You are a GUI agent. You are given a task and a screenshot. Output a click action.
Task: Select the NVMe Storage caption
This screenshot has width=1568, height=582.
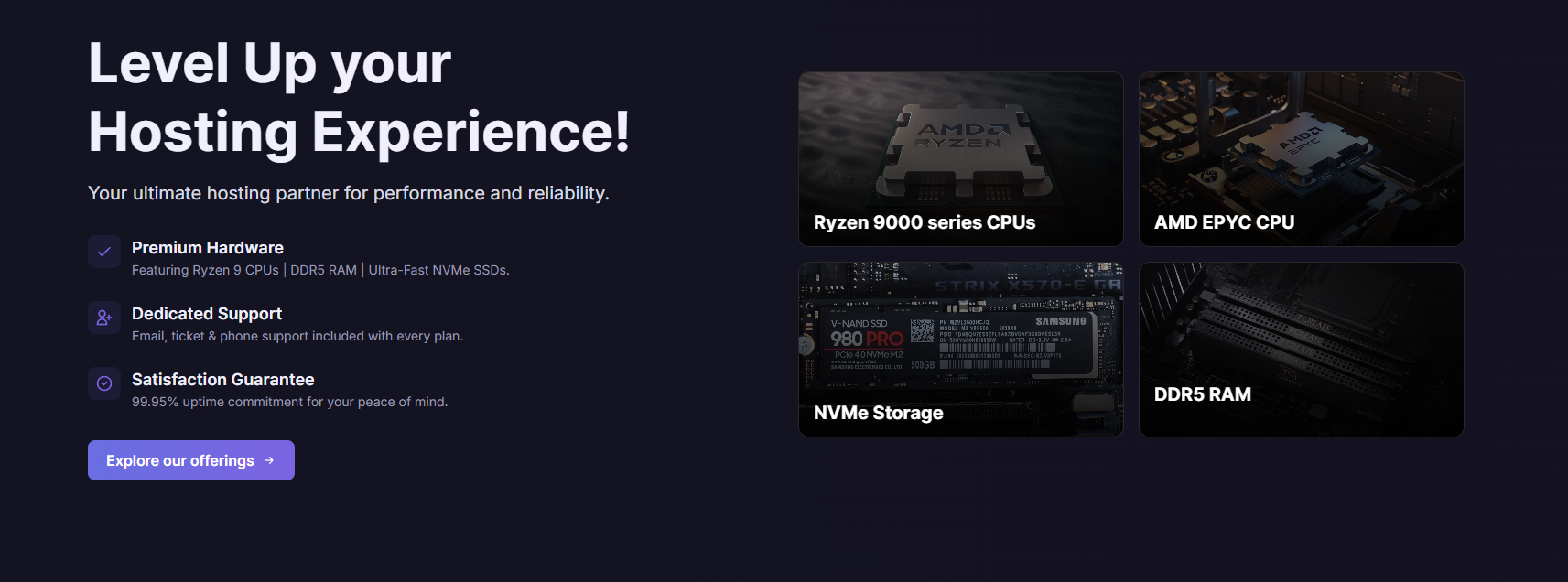(x=878, y=413)
